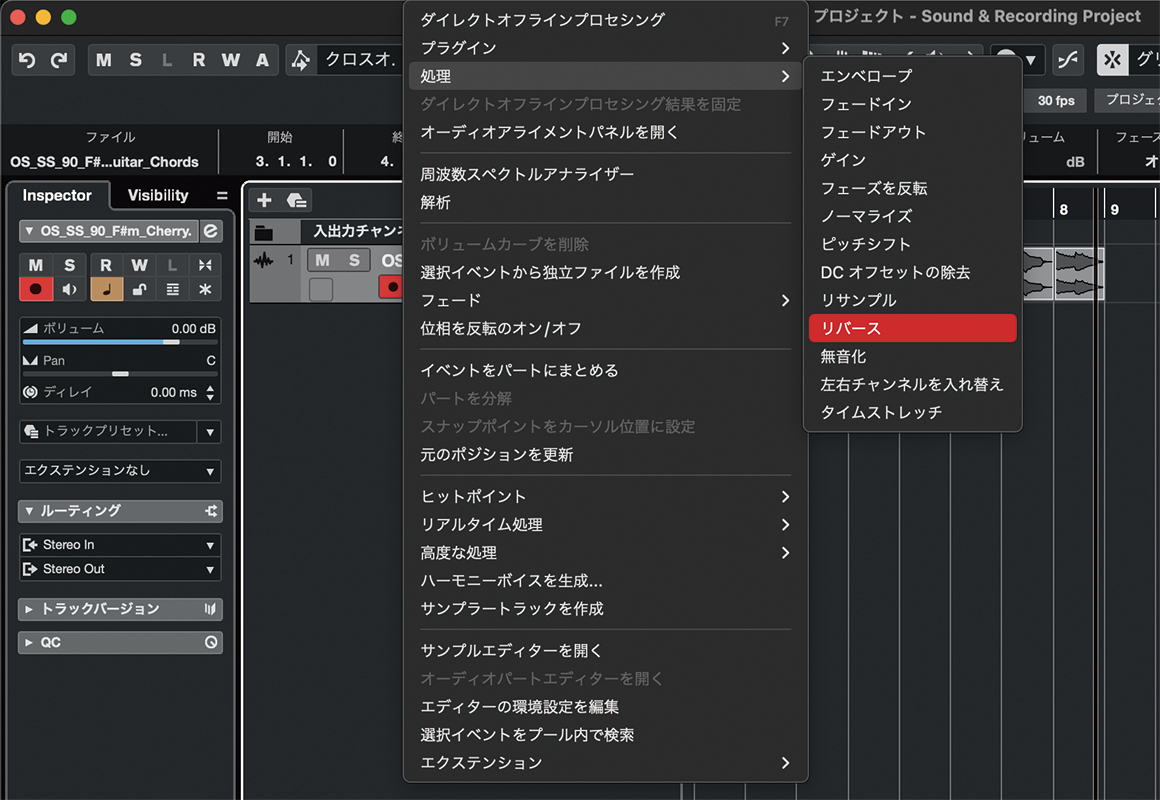Open the inspector setup equals icon

pos(222,195)
